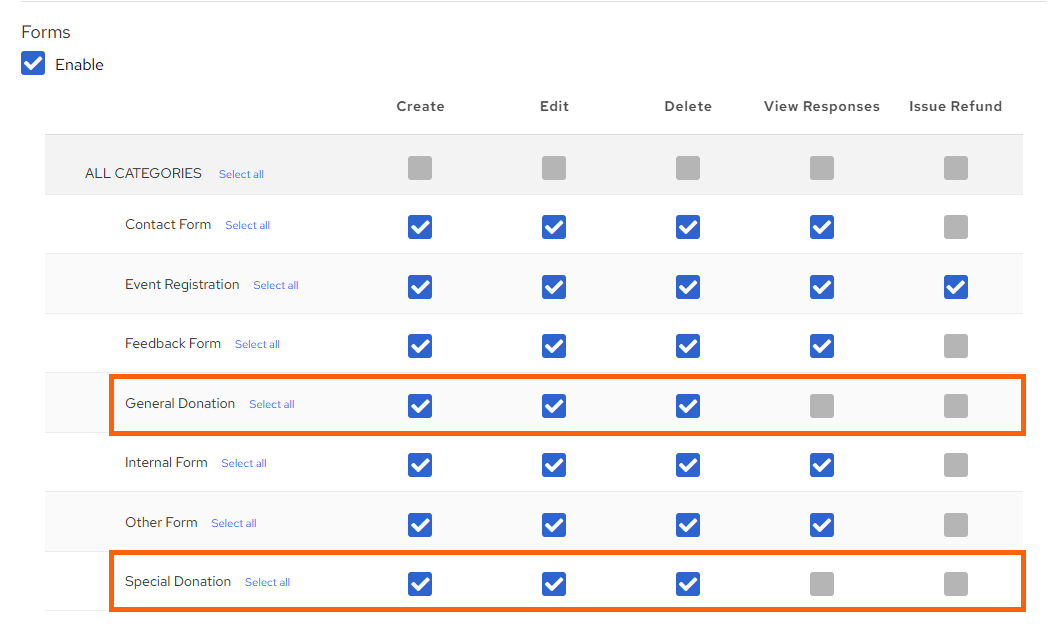Click Select all beside Special Donation
This screenshot has width=1050, height=630.
point(266,582)
